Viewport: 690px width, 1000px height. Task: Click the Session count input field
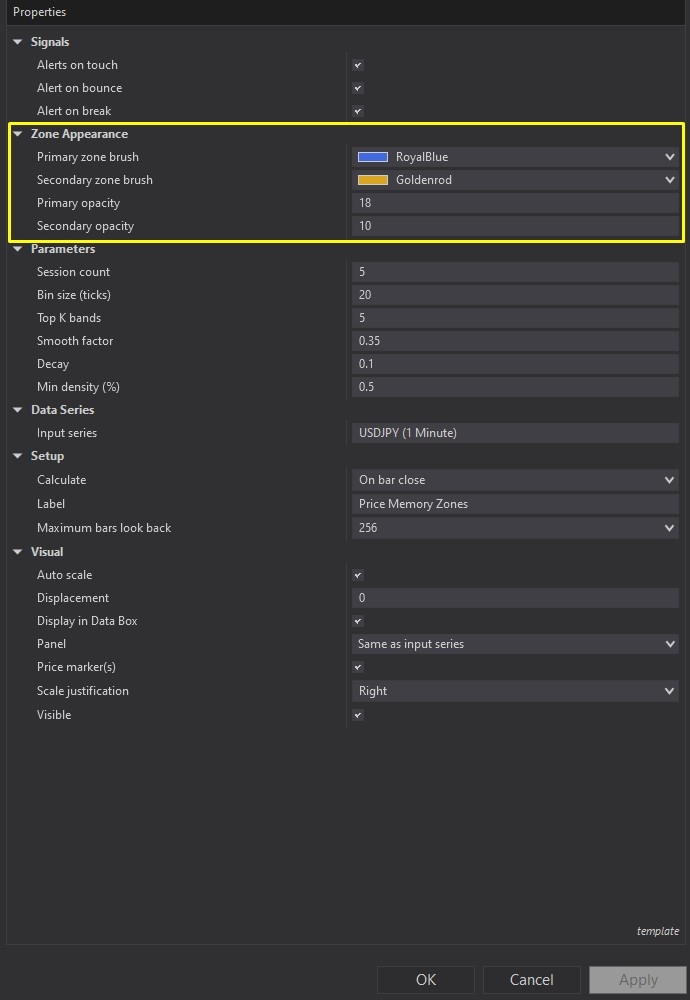coord(515,272)
